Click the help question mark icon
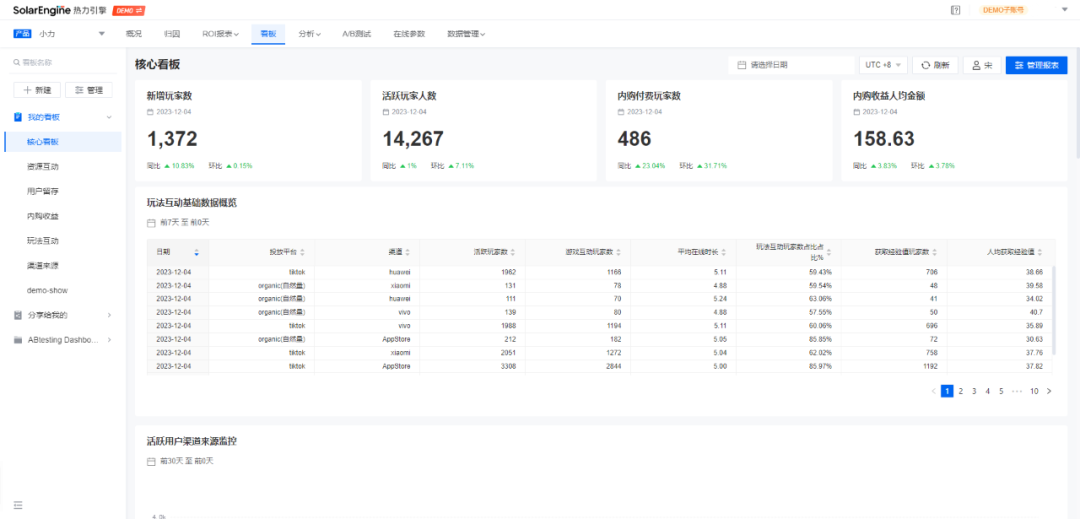1080x519 pixels. 955,10
